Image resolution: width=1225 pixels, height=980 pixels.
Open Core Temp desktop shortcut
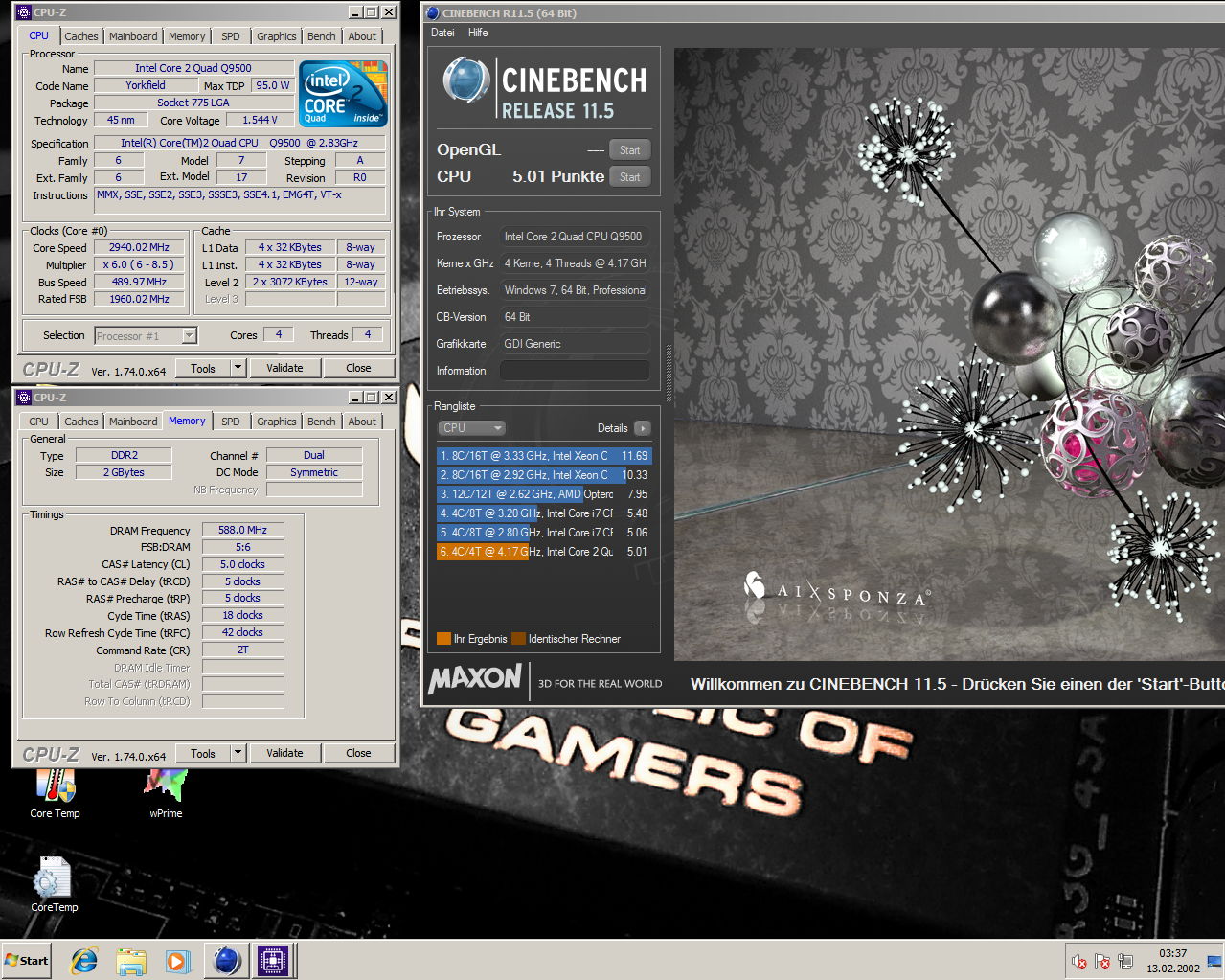(x=55, y=794)
